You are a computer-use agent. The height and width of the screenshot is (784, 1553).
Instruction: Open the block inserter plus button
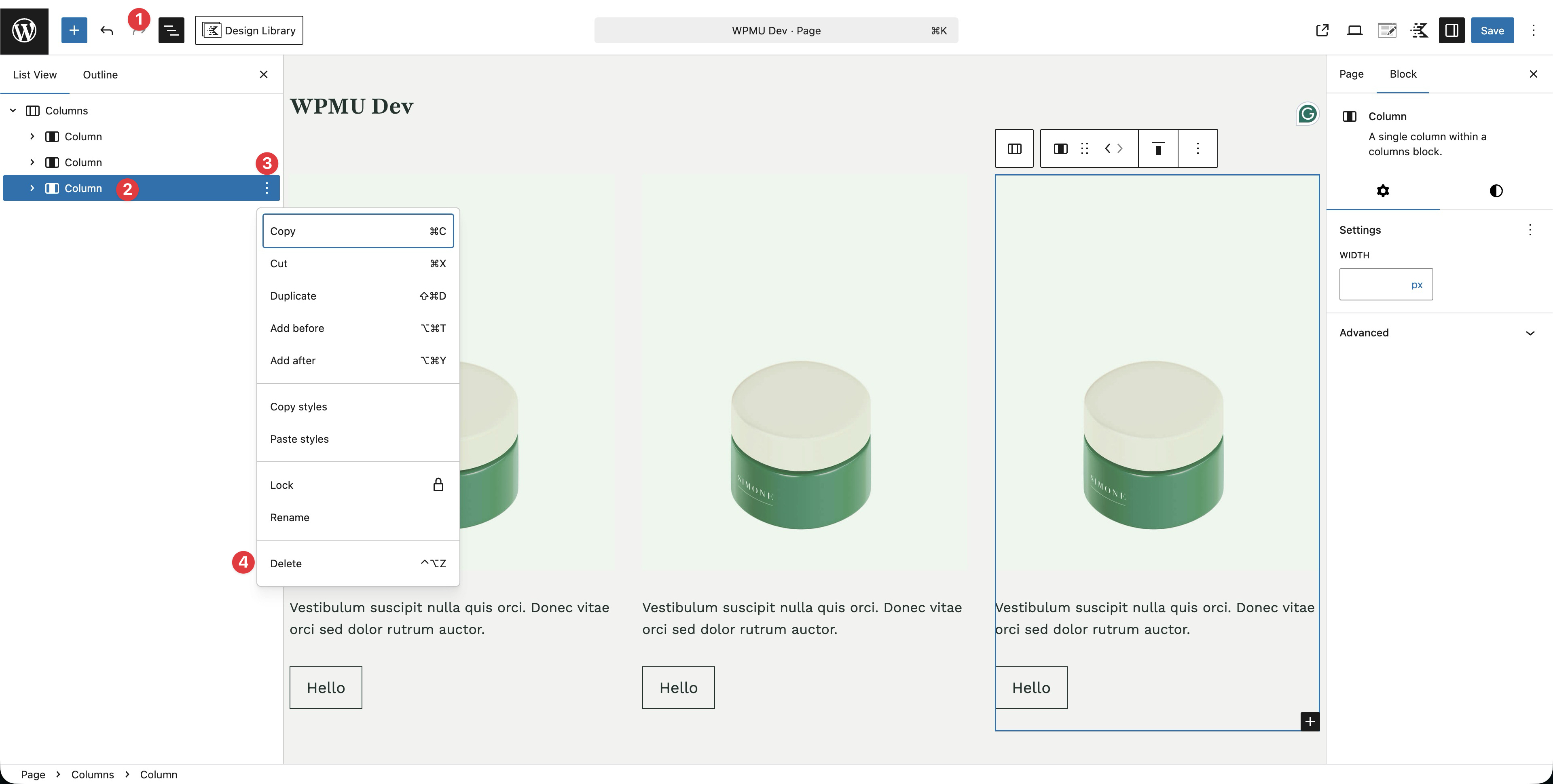point(74,30)
